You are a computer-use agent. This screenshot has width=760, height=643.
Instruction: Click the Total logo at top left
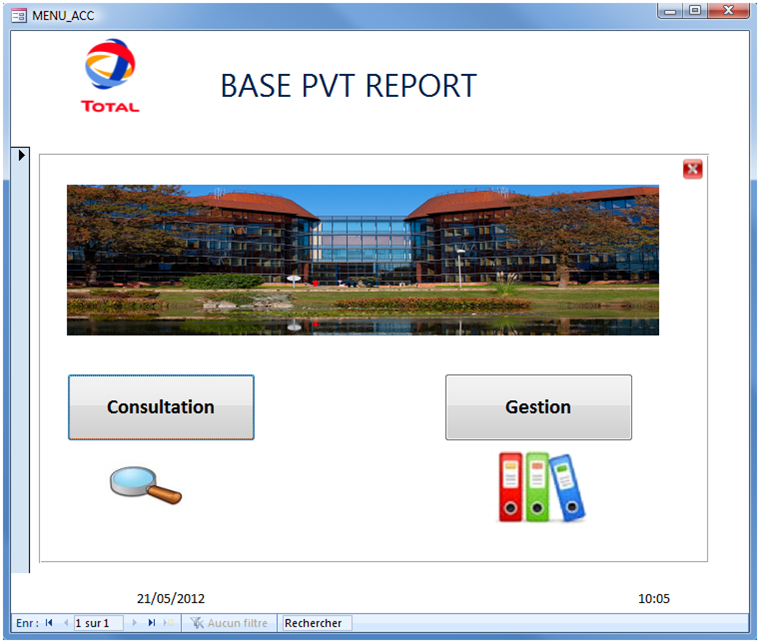pyautogui.click(x=110, y=76)
